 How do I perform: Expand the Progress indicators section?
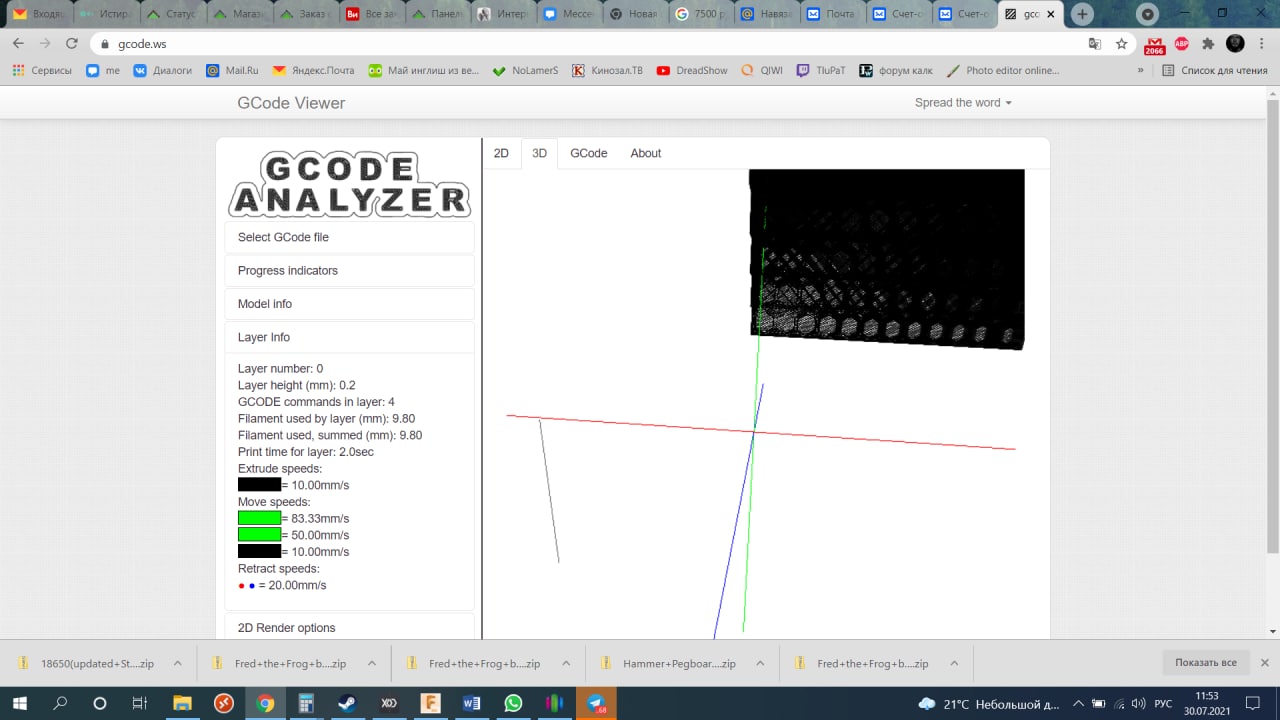[349, 271]
